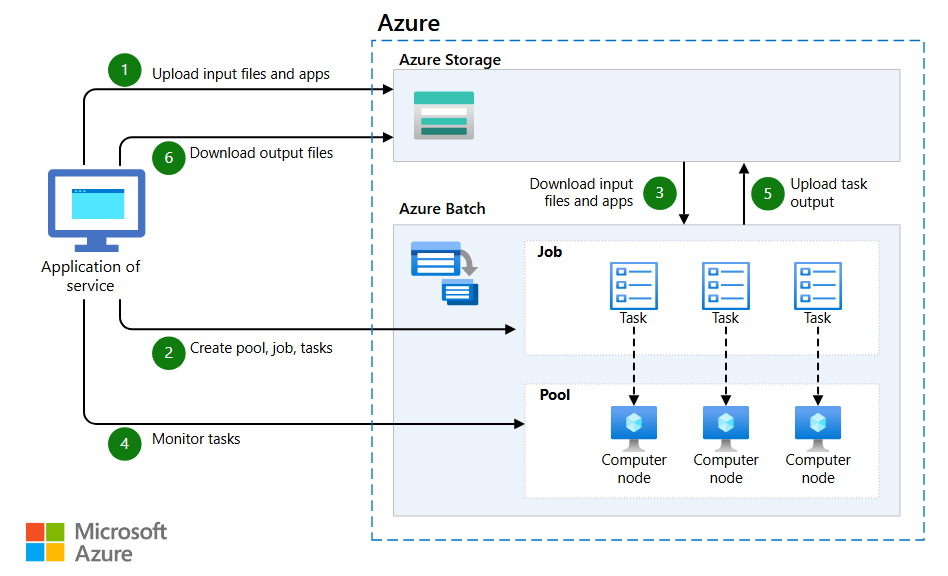Select the middle Computer node icon
Viewport: 948px width, 576px height.
pos(726,429)
